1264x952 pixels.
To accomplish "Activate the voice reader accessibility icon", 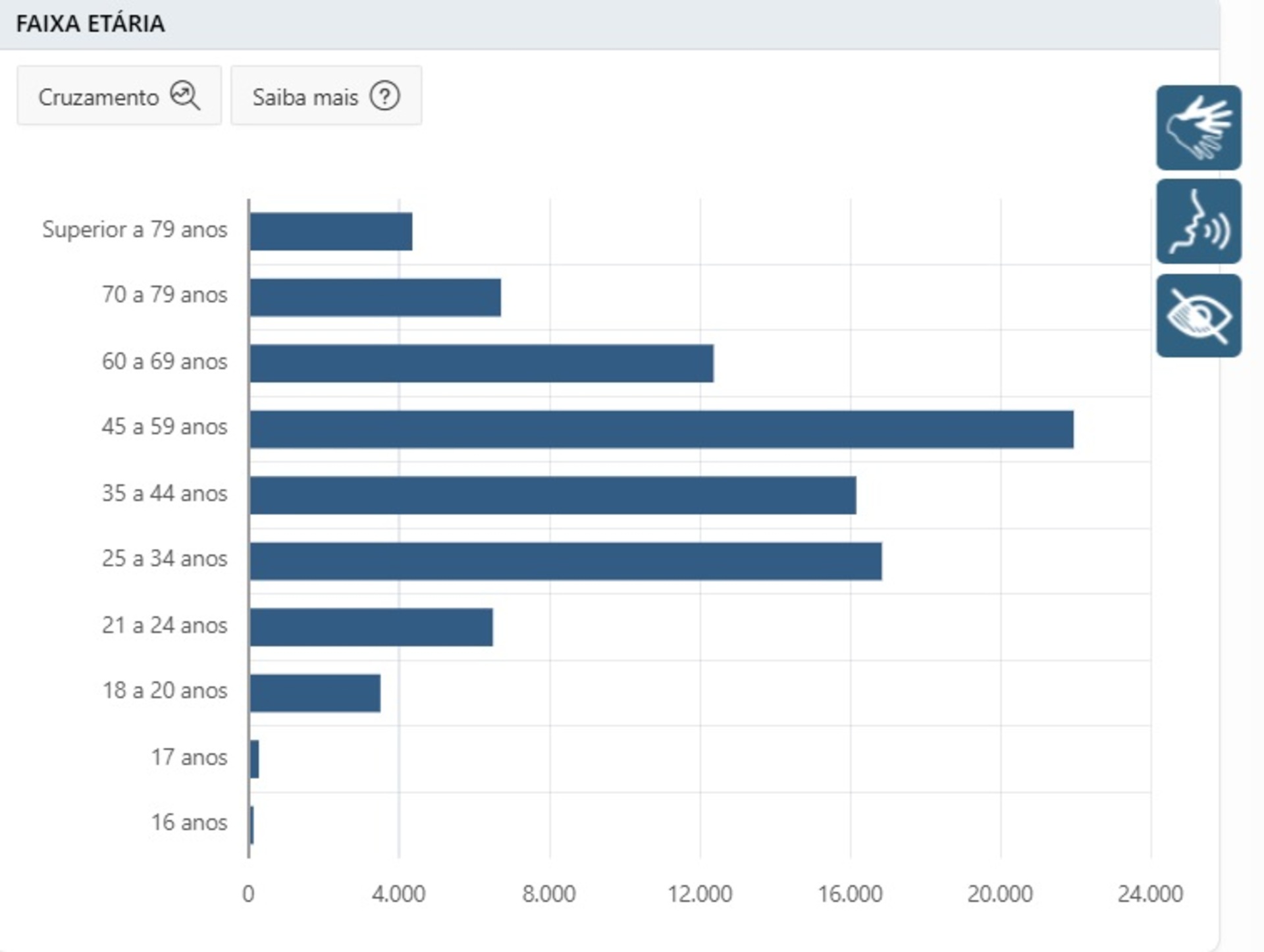I will [x=1198, y=222].
